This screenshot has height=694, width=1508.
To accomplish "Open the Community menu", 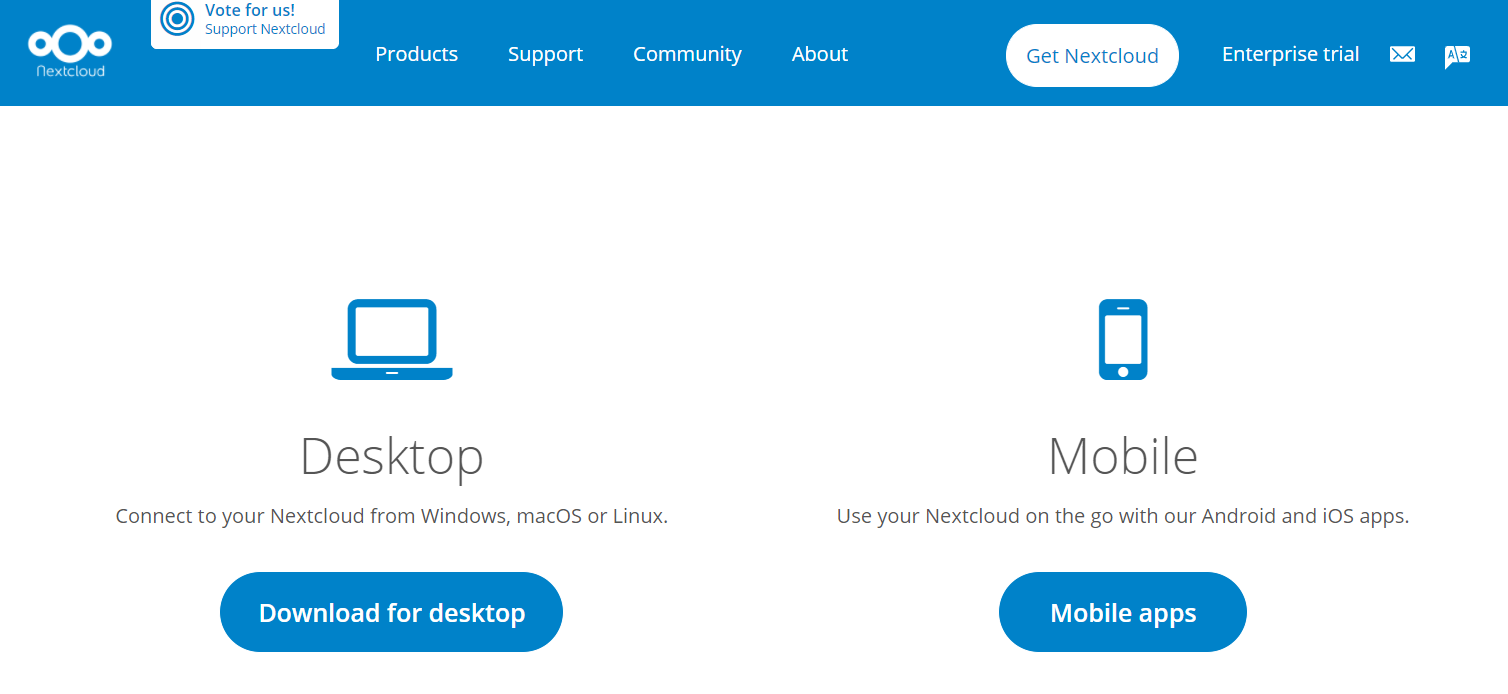I will [687, 54].
